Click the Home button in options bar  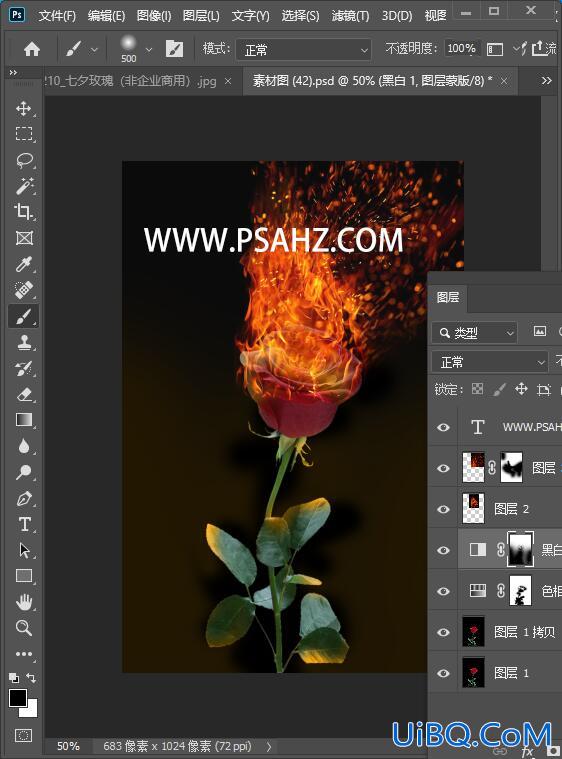click(x=32, y=49)
